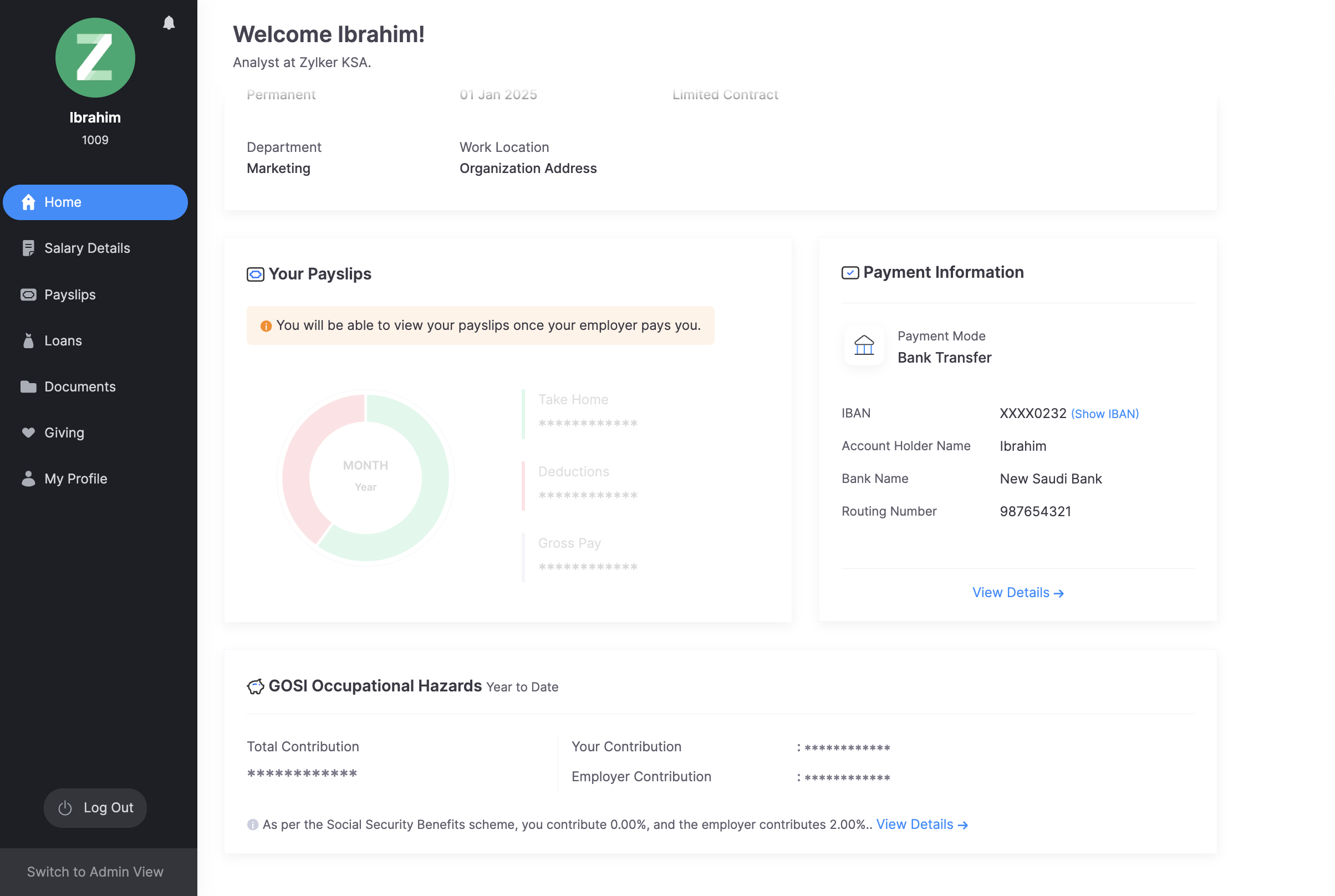1335x896 pixels.
Task: Click the Giving heart icon
Action: pyautogui.click(x=28, y=432)
